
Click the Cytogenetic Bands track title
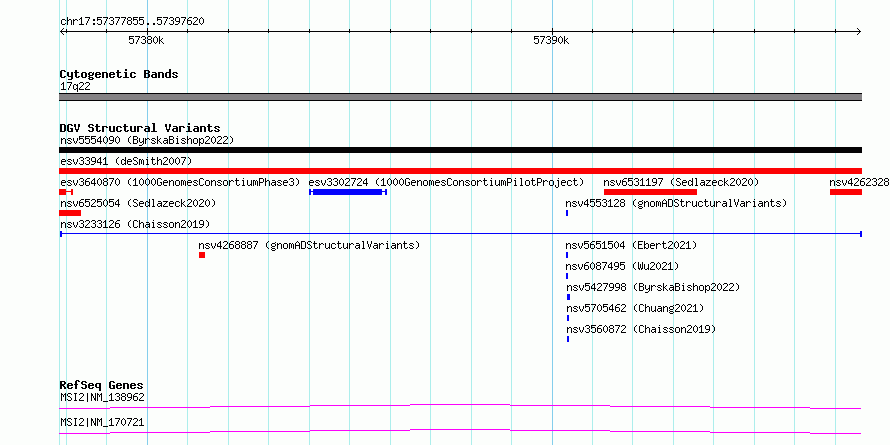tap(119, 74)
